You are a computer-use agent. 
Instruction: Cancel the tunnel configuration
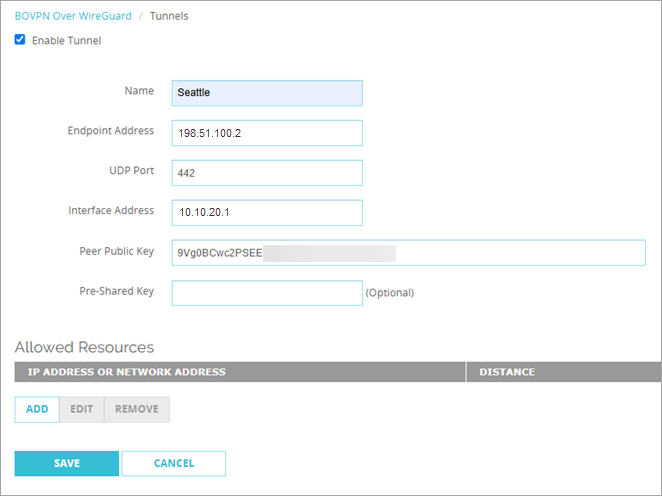pyautogui.click(x=174, y=463)
